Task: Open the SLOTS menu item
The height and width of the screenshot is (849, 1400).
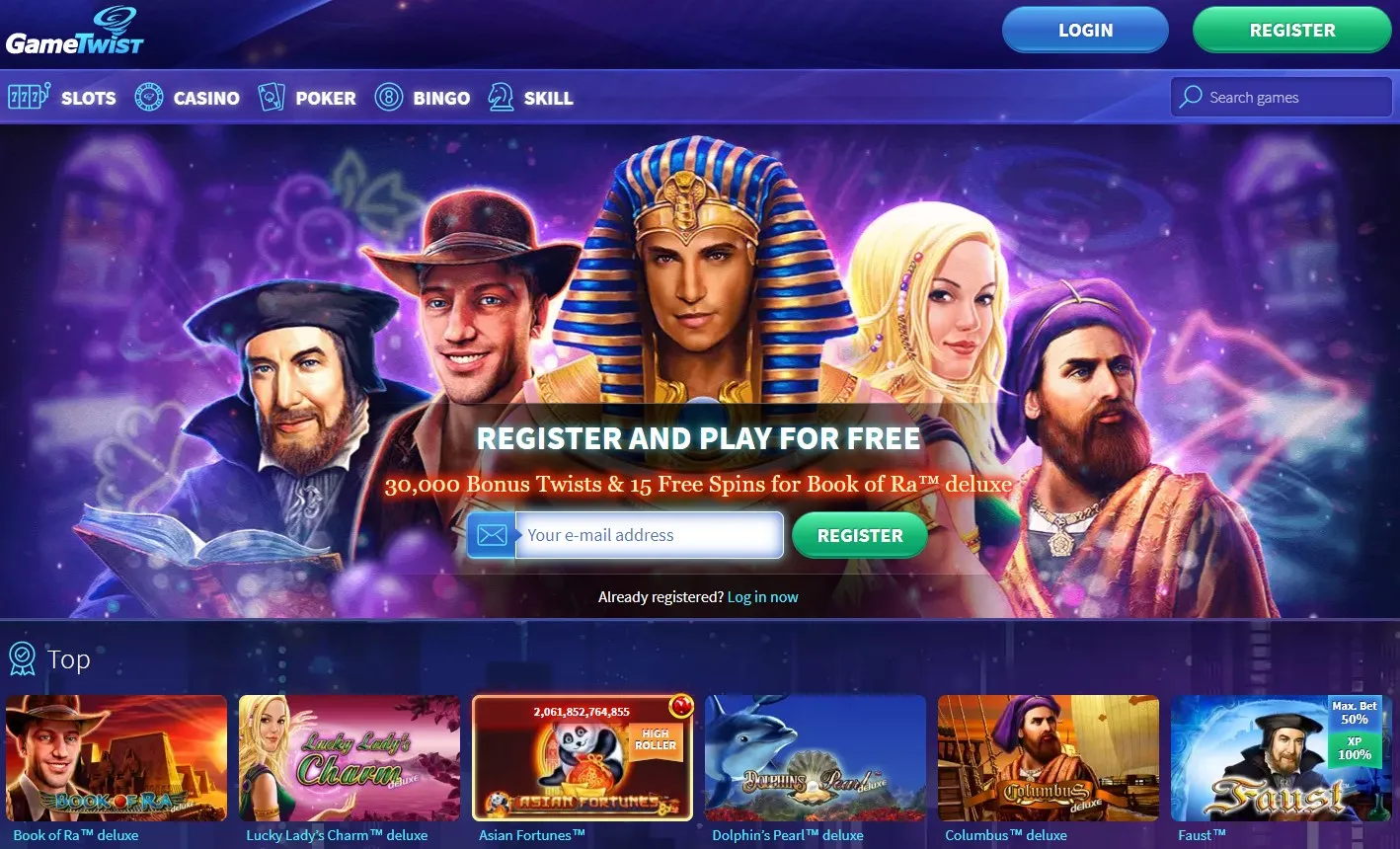Action: [89, 98]
